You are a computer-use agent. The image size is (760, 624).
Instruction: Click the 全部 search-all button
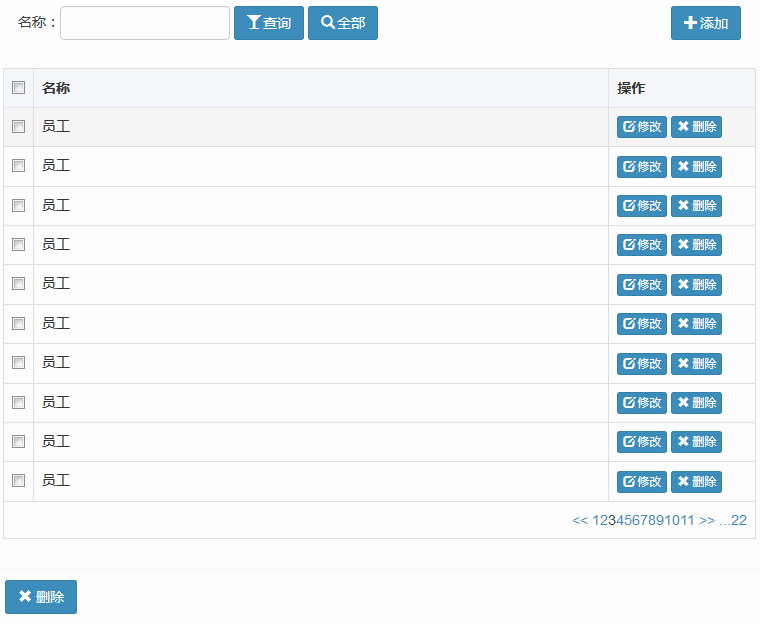pyautogui.click(x=343, y=23)
